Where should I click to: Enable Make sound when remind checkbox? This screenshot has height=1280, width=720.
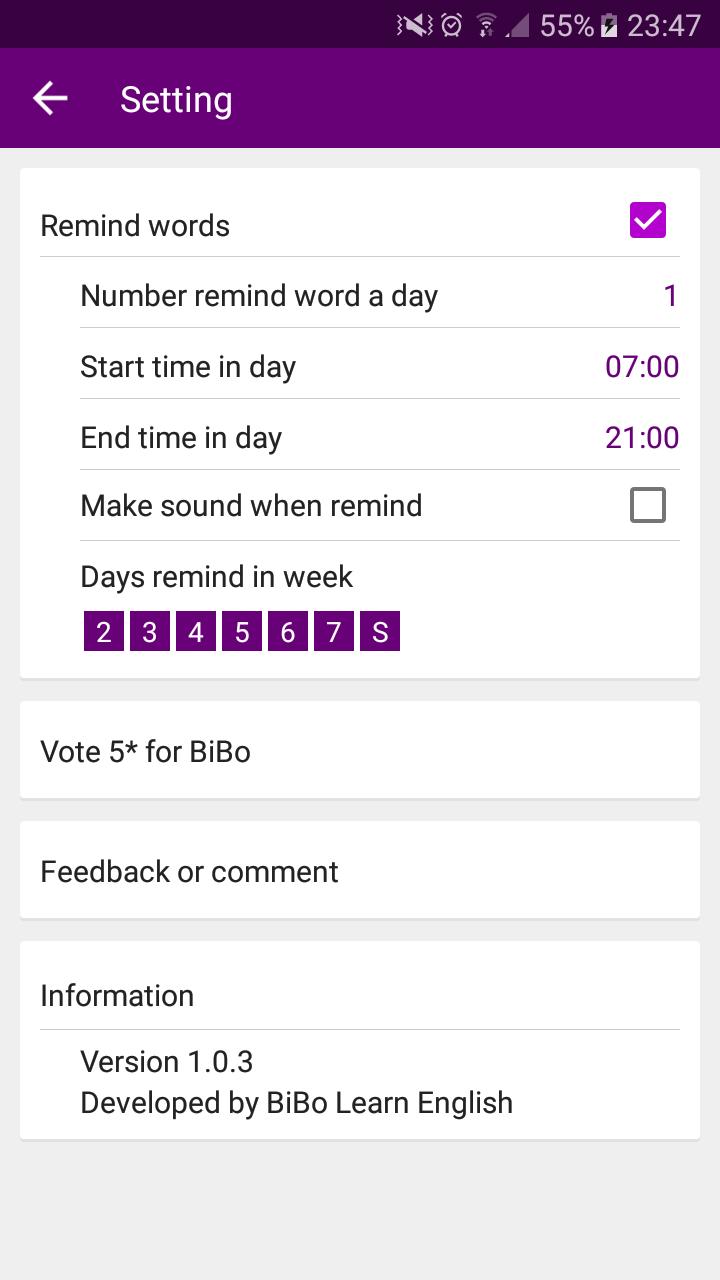[647, 505]
